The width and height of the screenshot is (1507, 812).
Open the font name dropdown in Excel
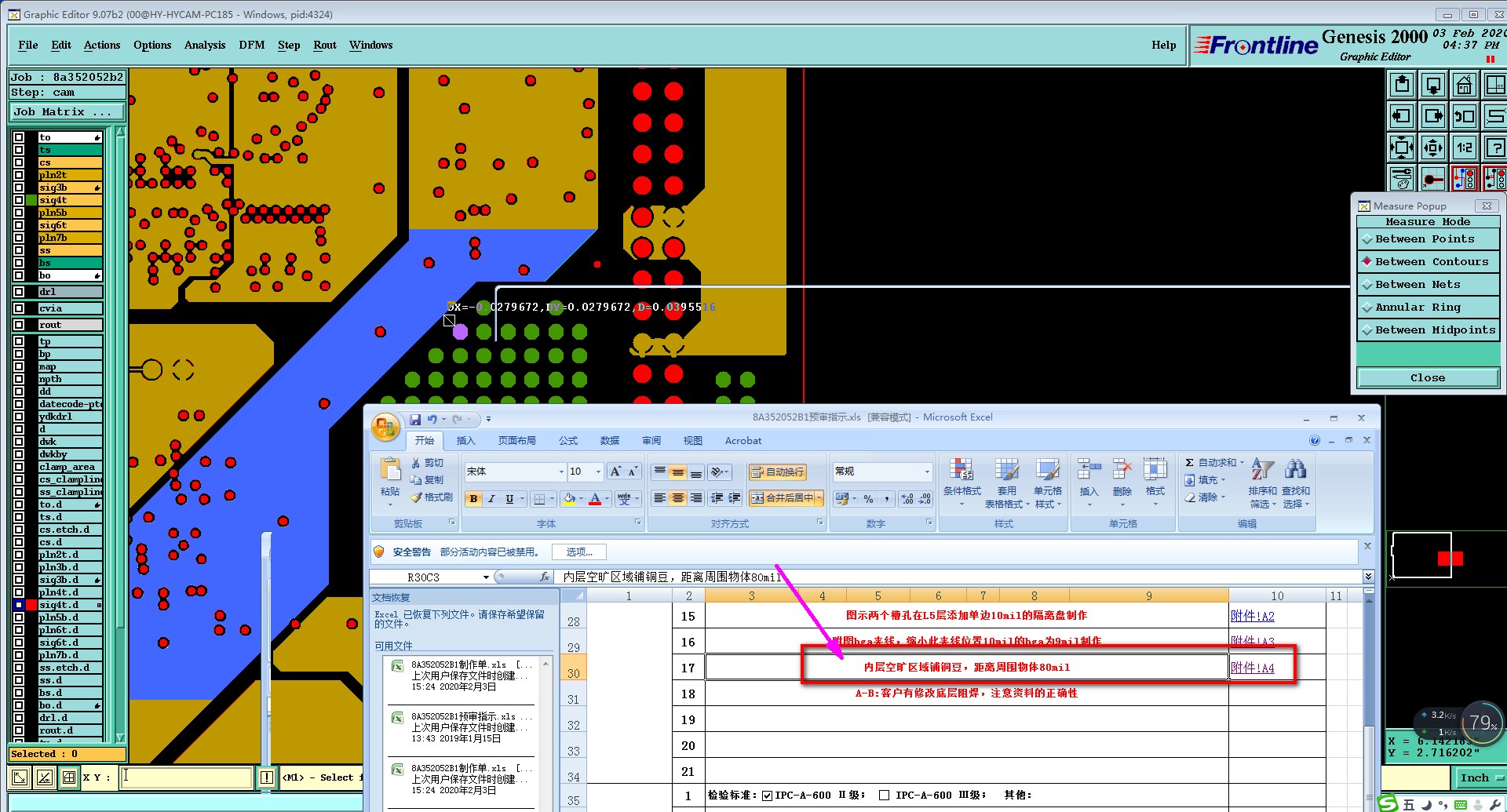point(561,472)
